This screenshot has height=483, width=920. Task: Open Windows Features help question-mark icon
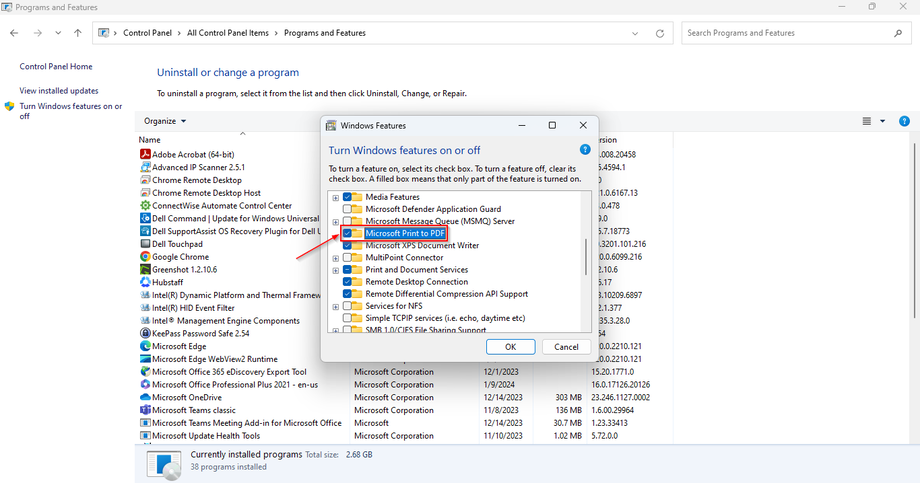coord(585,150)
